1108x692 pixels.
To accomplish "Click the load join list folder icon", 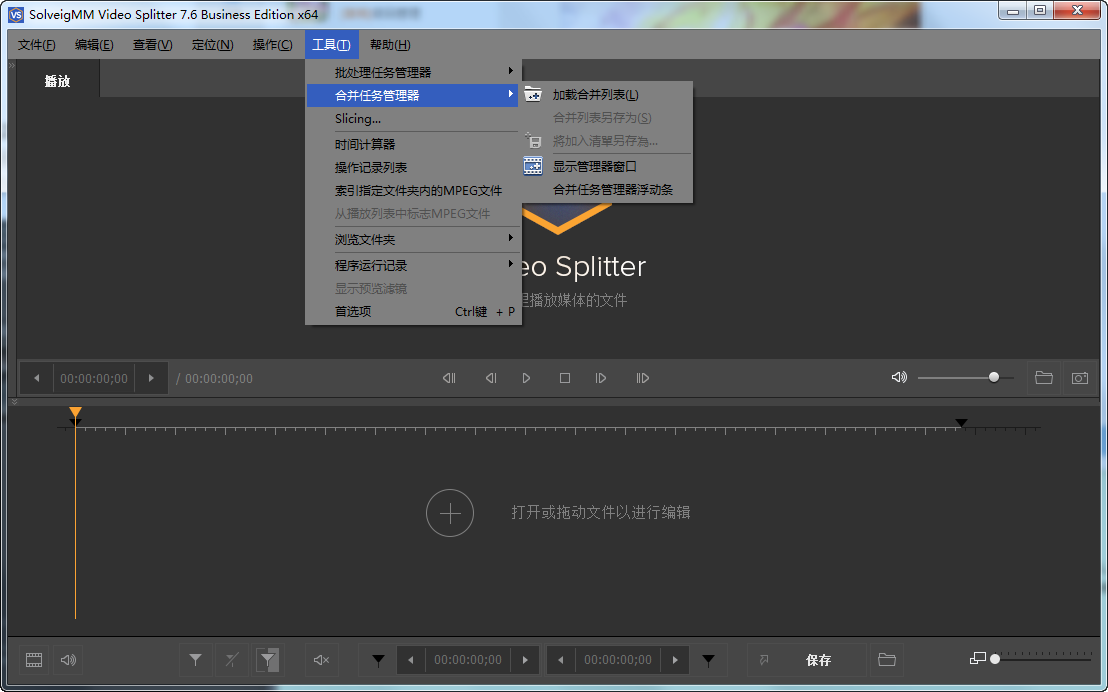I will pyautogui.click(x=533, y=95).
